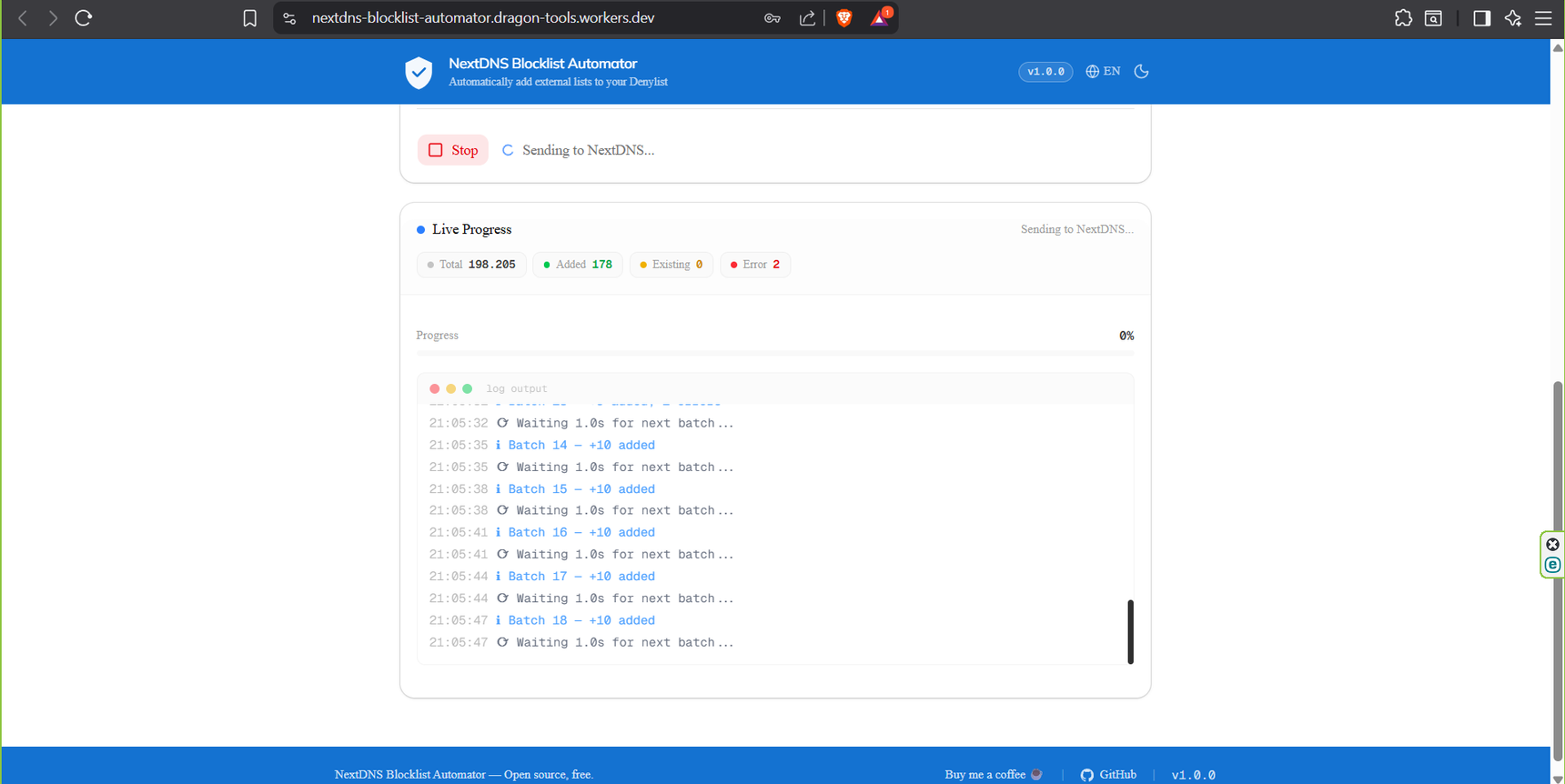The width and height of the screenshot is (1565, 784).
Task: Close the floating extension widget with X
Action: pos(1553,545)
